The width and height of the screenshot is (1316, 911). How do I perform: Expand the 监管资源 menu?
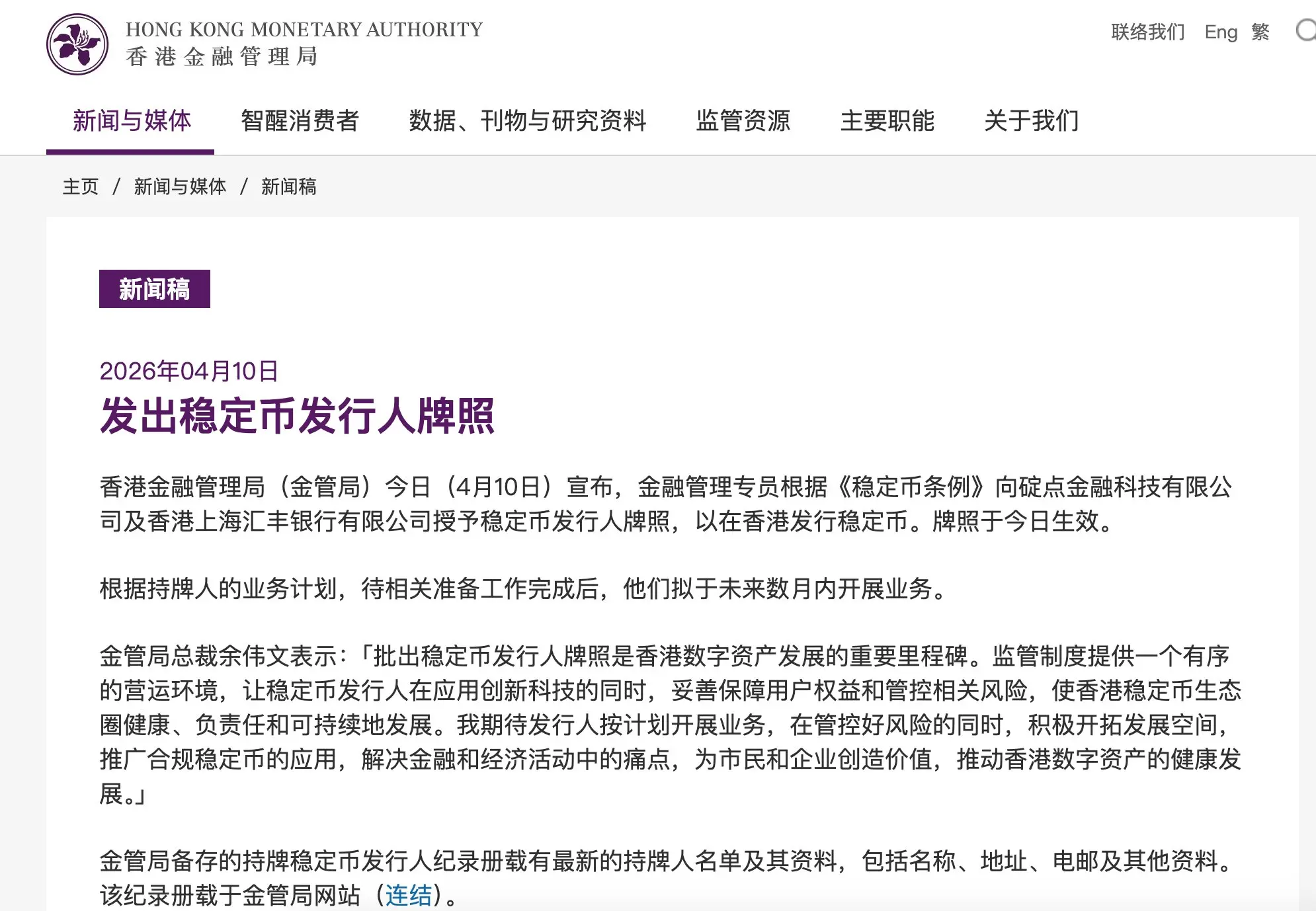click(743, 121)
